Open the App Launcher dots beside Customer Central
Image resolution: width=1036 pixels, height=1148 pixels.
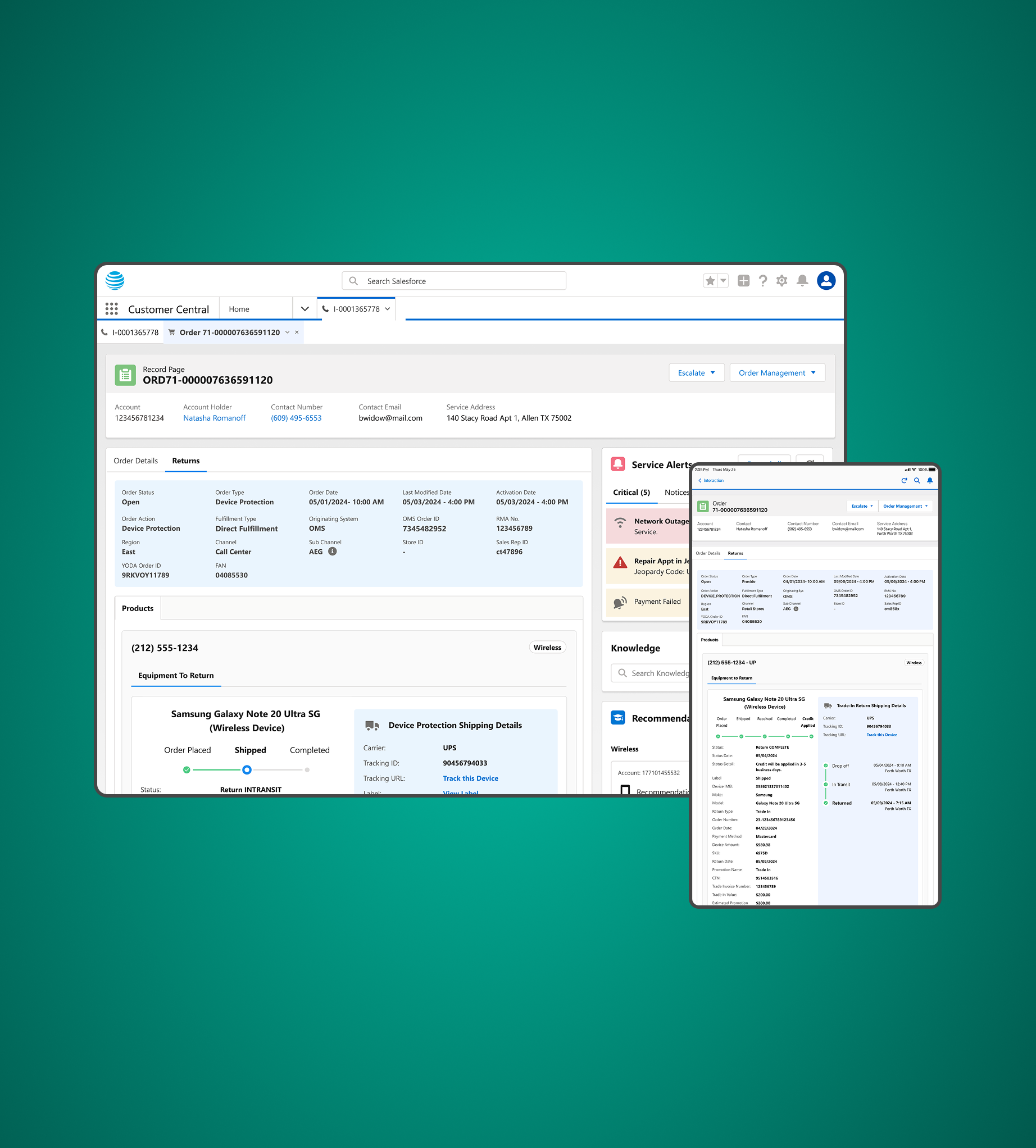coord(112,309)
